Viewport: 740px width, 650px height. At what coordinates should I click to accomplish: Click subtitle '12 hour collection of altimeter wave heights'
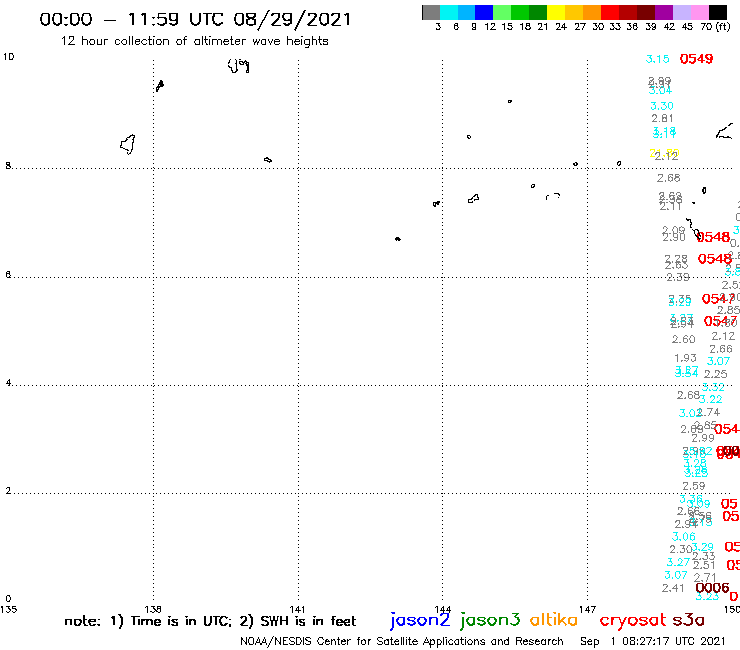(194, 41)
